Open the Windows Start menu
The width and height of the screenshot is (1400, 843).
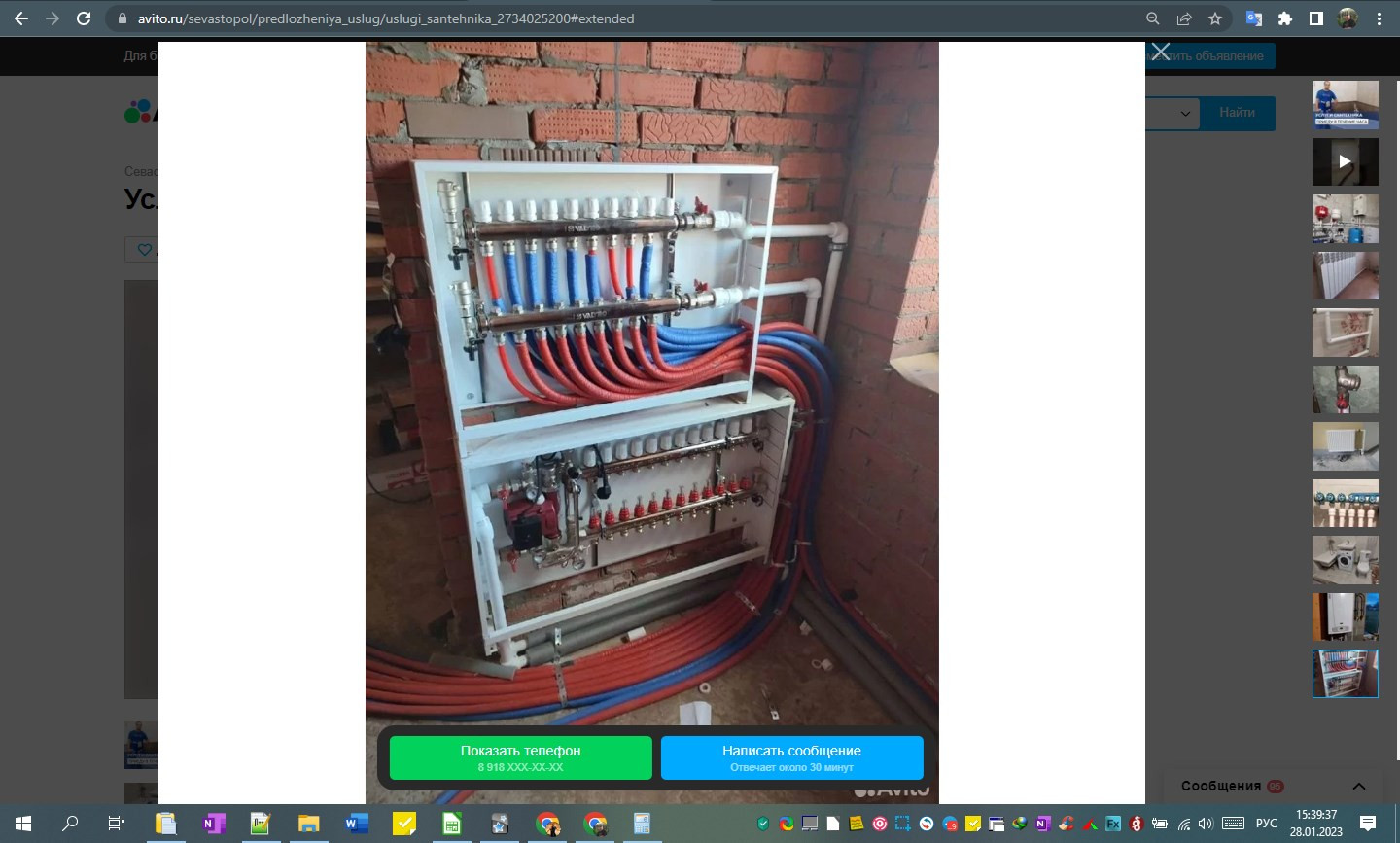click(x=23, y=824)
